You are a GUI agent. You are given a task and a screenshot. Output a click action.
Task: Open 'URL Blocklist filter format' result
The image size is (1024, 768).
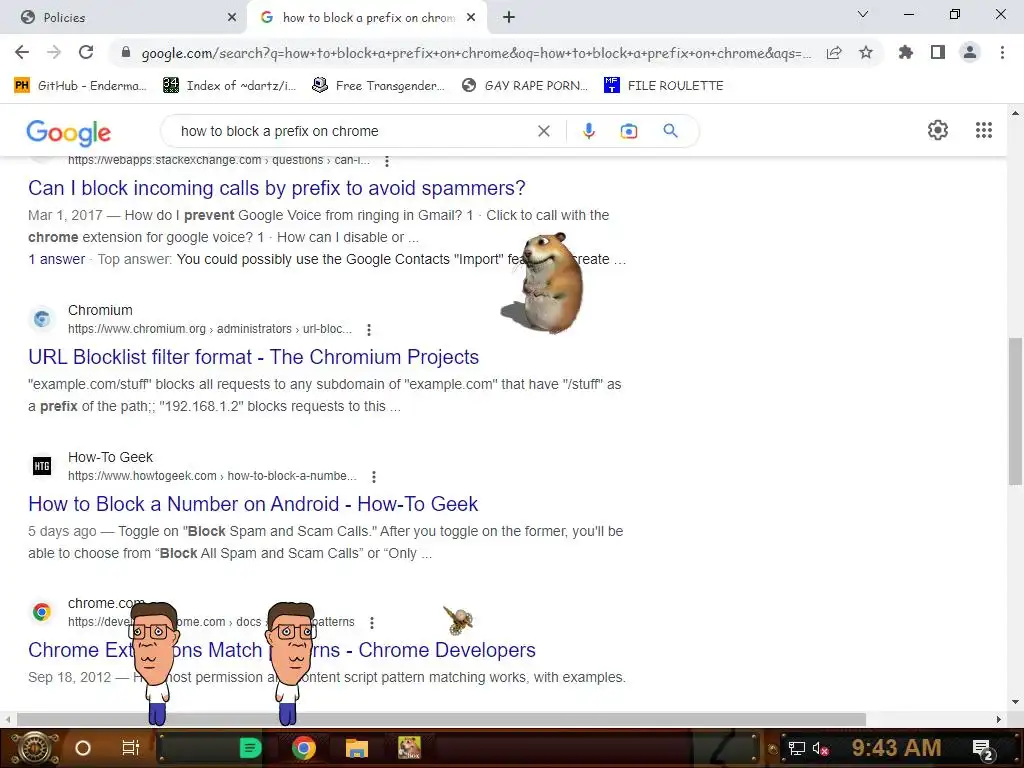(253, 357)
